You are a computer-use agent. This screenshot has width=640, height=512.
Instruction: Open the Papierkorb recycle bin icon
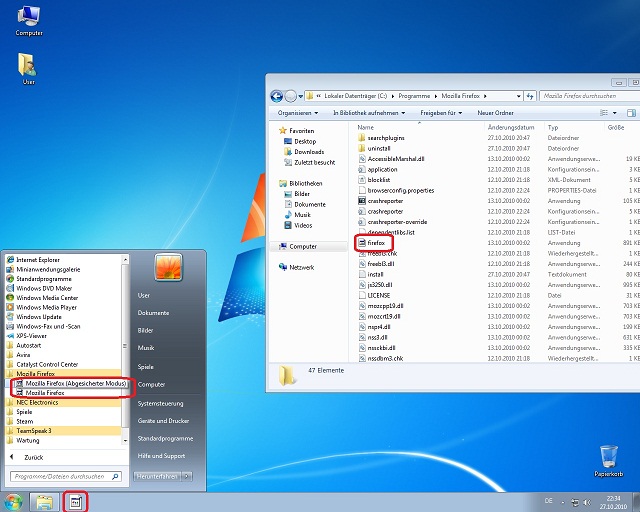pos(608,461)
